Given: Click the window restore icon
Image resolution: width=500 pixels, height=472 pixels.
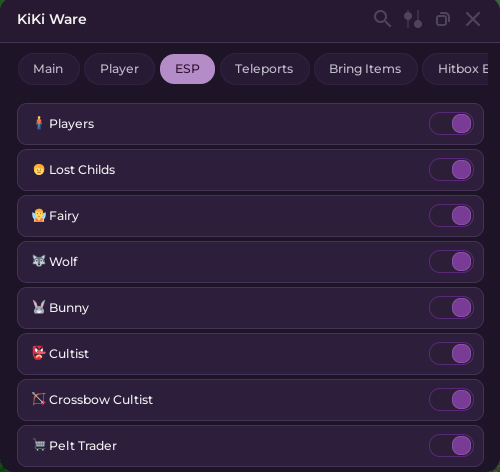Looking at the screenshot, I should tap(443, 19).
